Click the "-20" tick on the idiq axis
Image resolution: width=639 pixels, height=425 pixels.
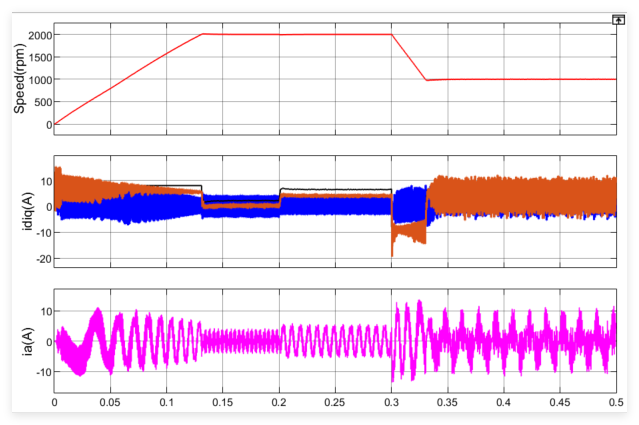[x=44, y=259]
